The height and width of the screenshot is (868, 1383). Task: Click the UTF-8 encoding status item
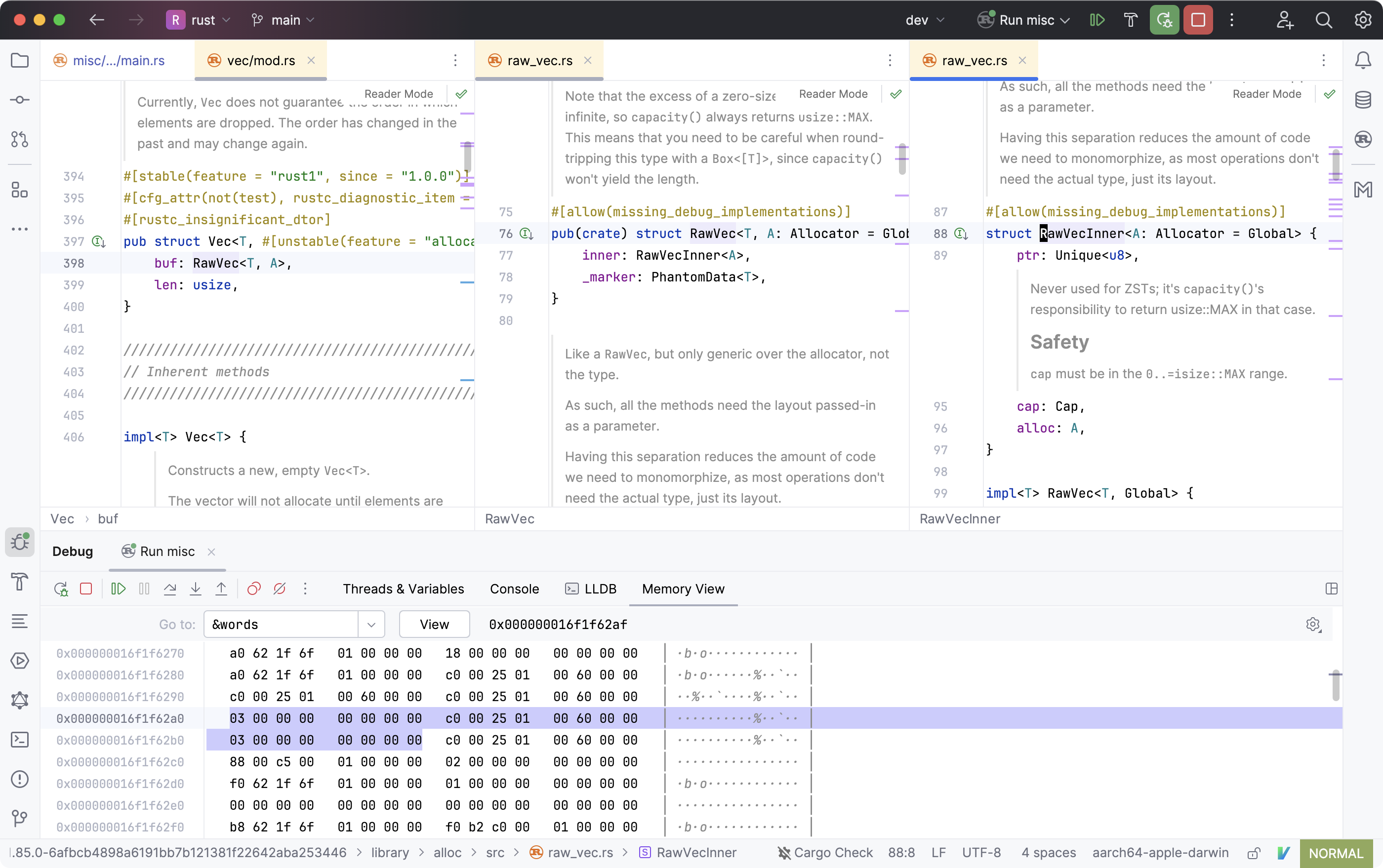tap(981, 853)
